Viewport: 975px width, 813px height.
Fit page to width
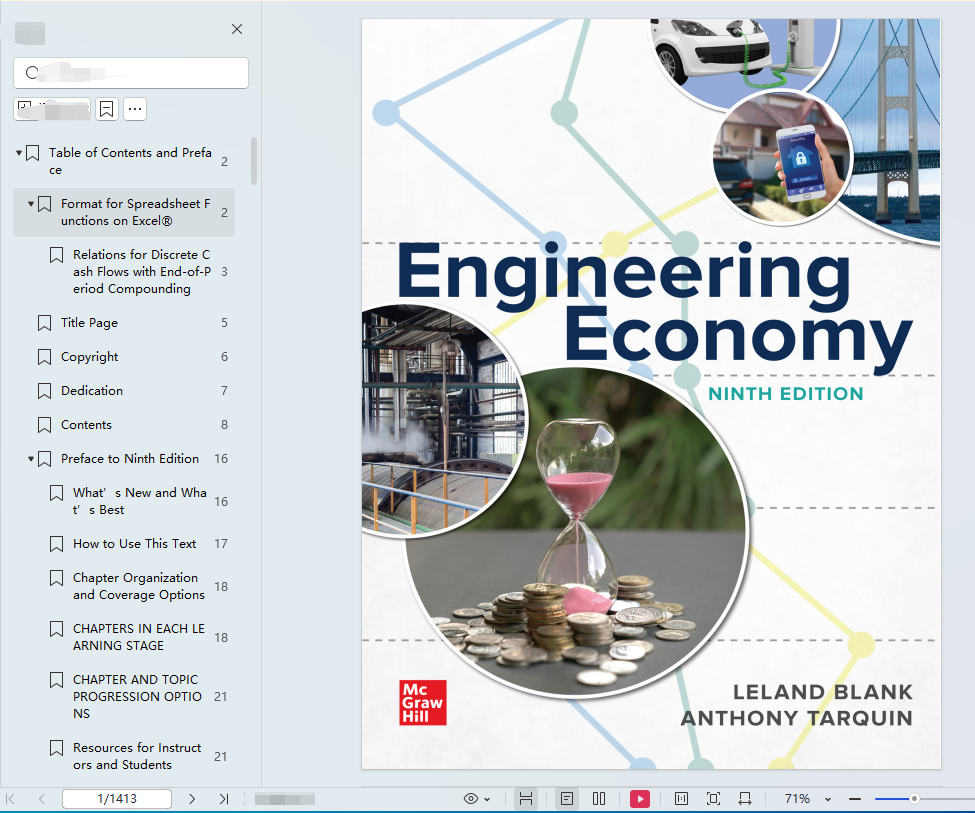[x=745, y=799]
